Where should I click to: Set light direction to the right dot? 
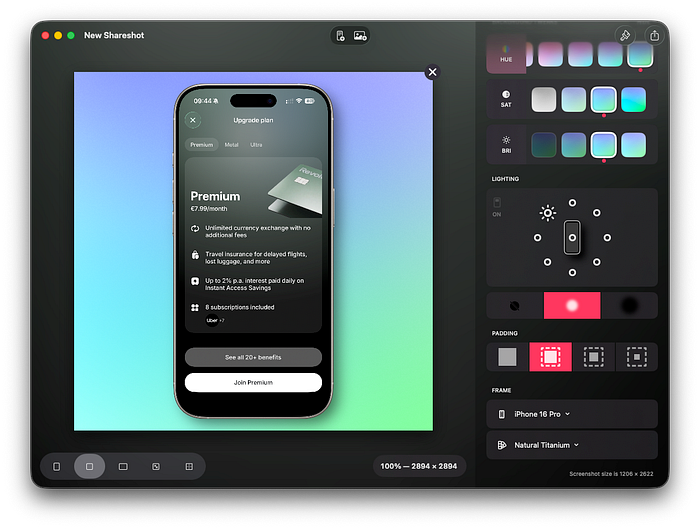pos(607,238)
